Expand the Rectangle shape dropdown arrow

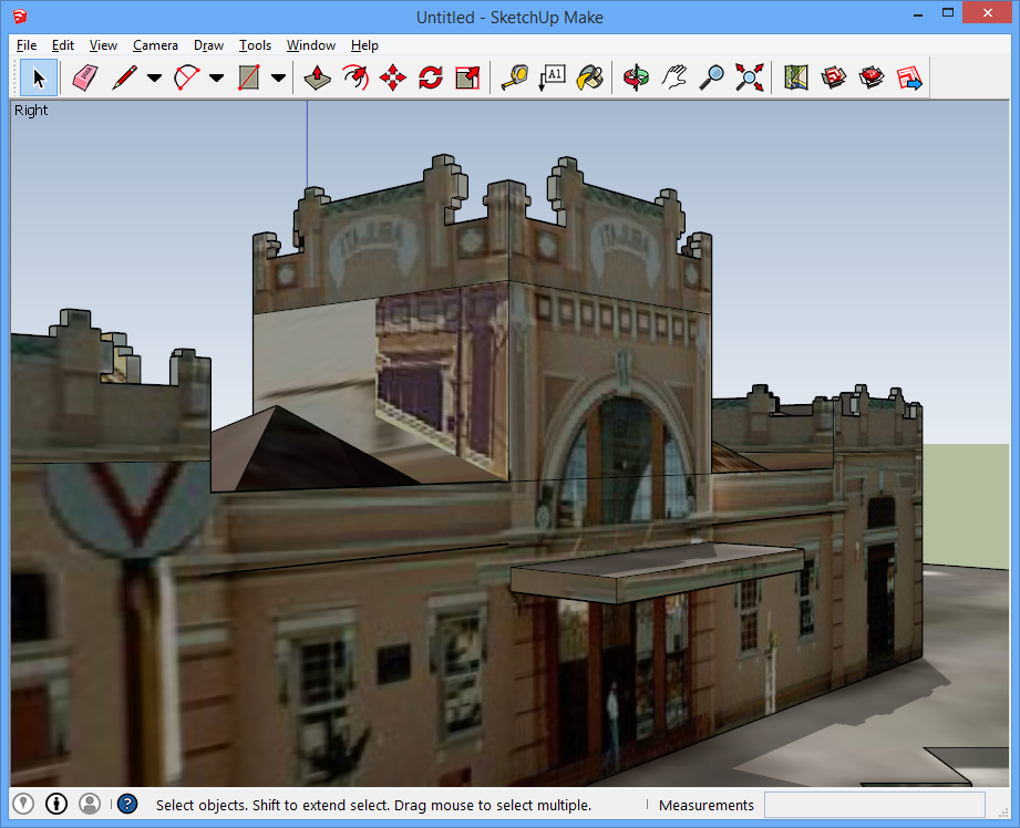(278, 78)
